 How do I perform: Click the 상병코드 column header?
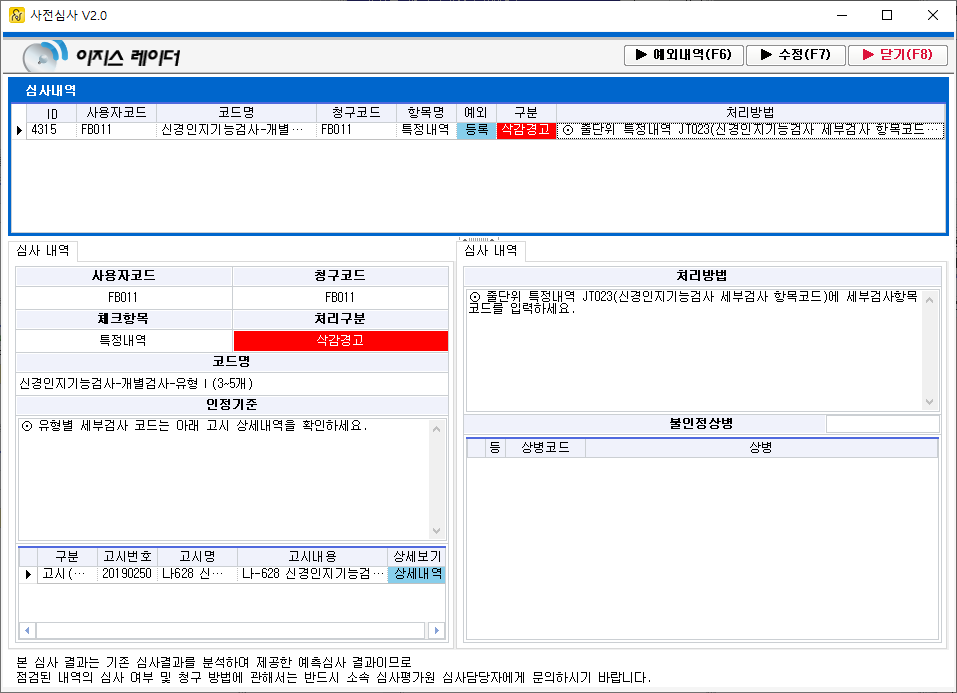click(x=544, y=448)
